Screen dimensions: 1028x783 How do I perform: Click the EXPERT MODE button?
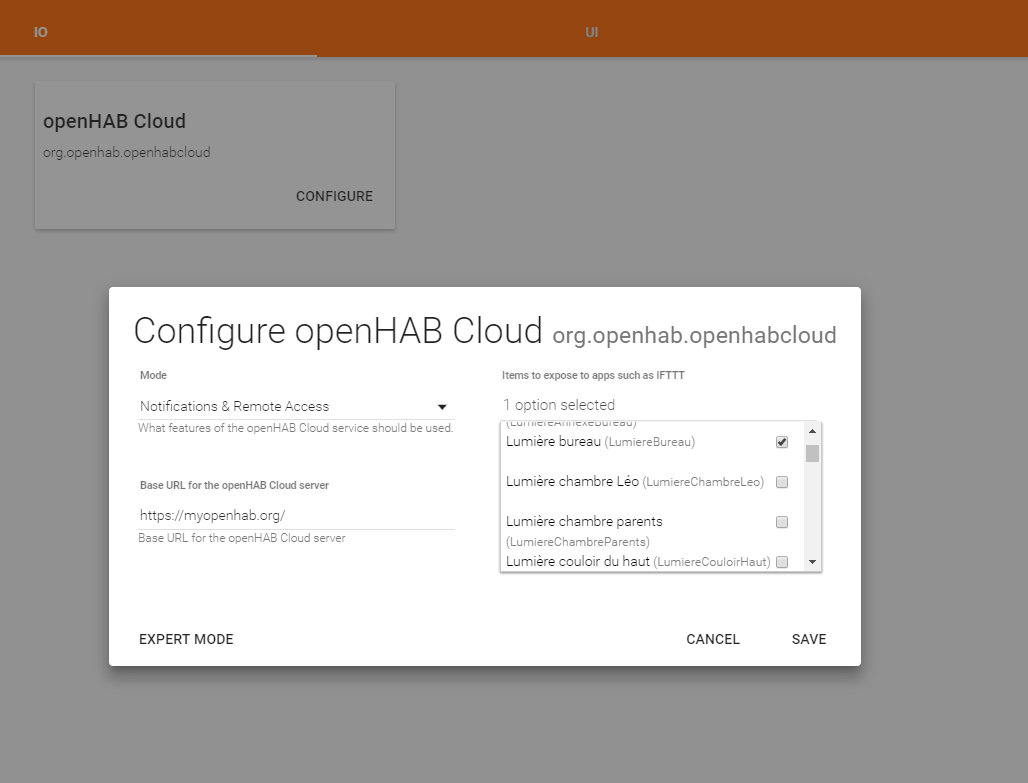point(186,639)
